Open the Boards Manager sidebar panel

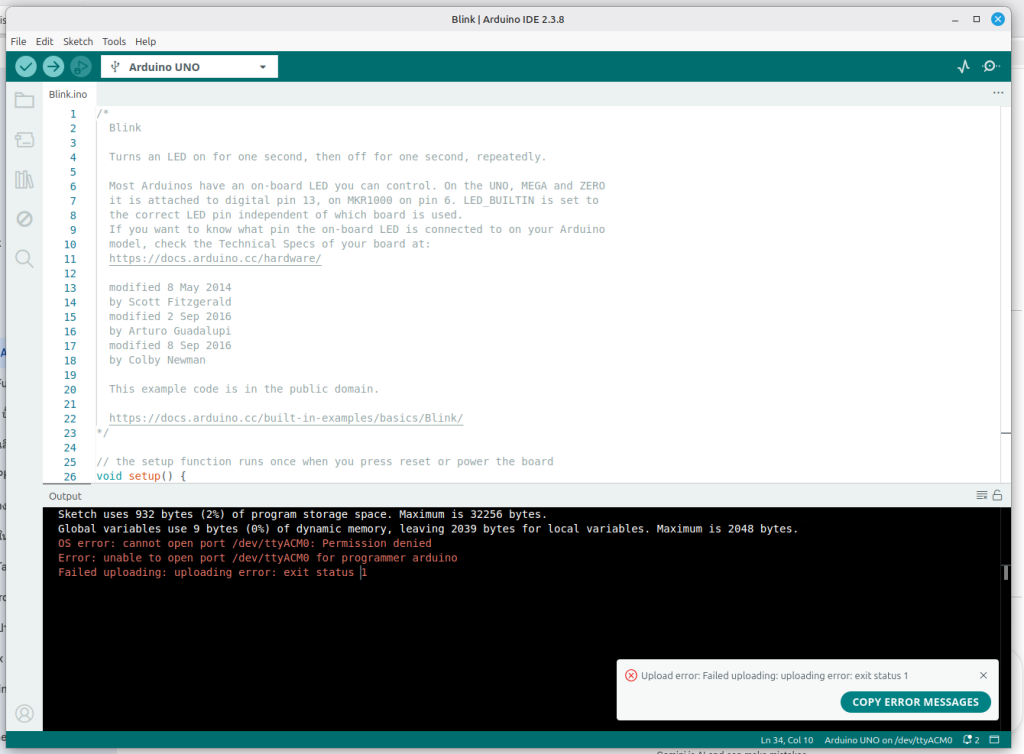coord(24,140)
